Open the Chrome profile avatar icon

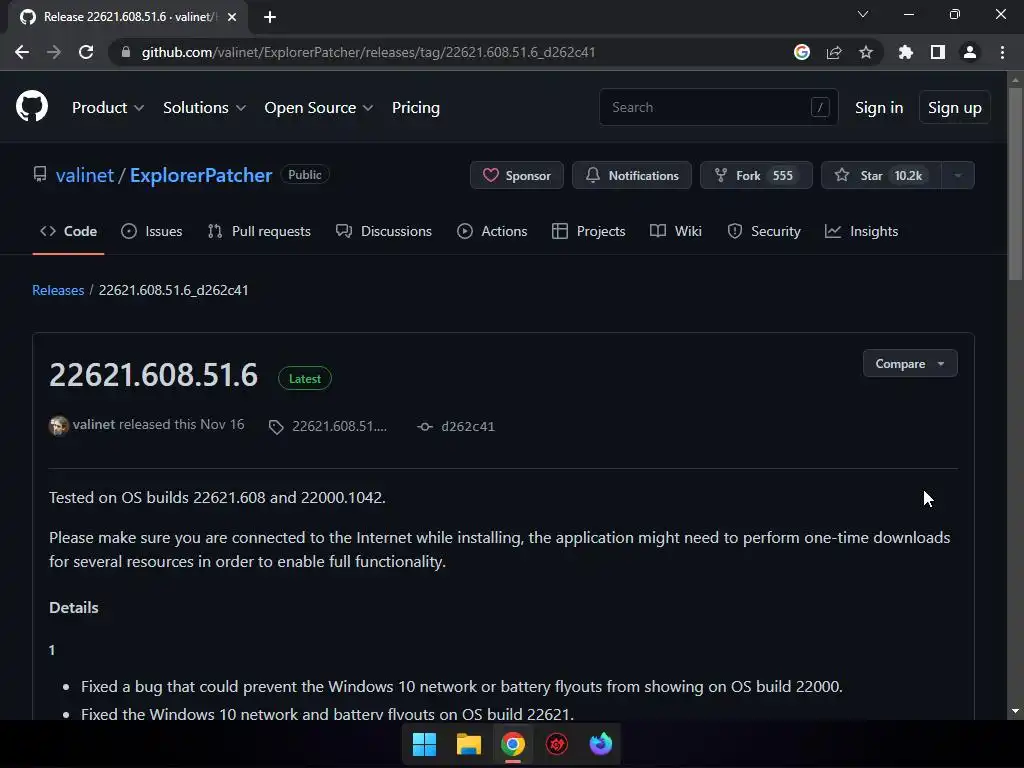pos(970,52)
